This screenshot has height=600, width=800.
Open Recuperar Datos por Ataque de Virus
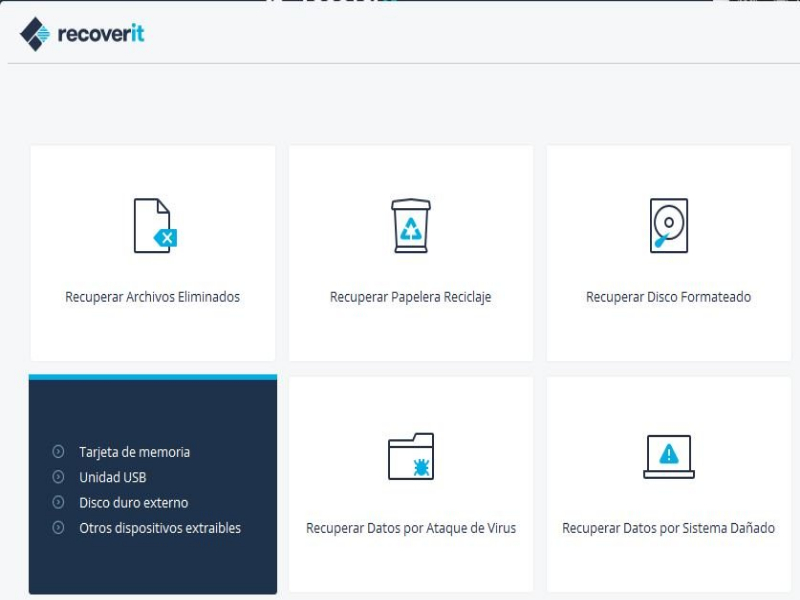[x=411, y=528]
